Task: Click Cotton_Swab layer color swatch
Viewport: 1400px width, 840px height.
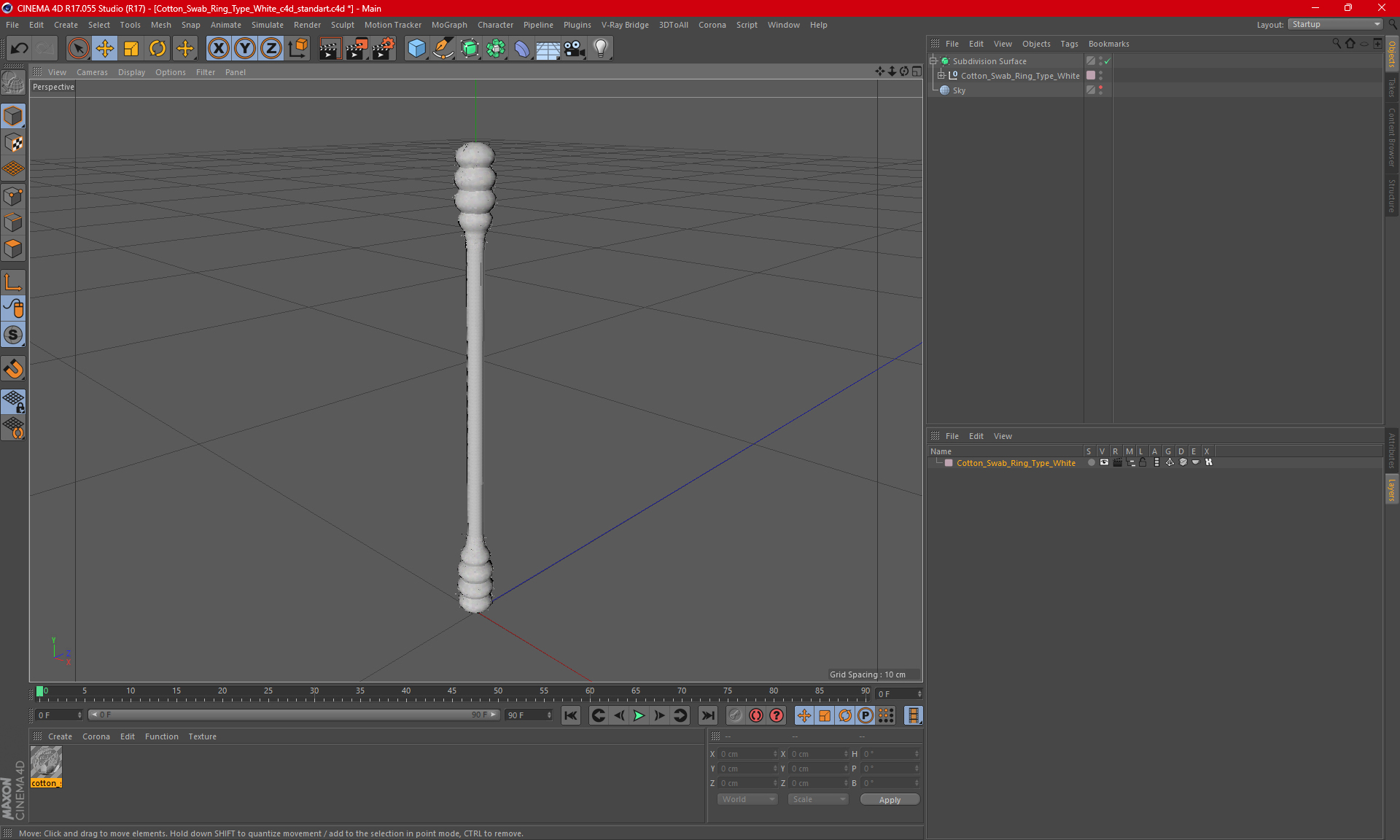Action: 949,463
